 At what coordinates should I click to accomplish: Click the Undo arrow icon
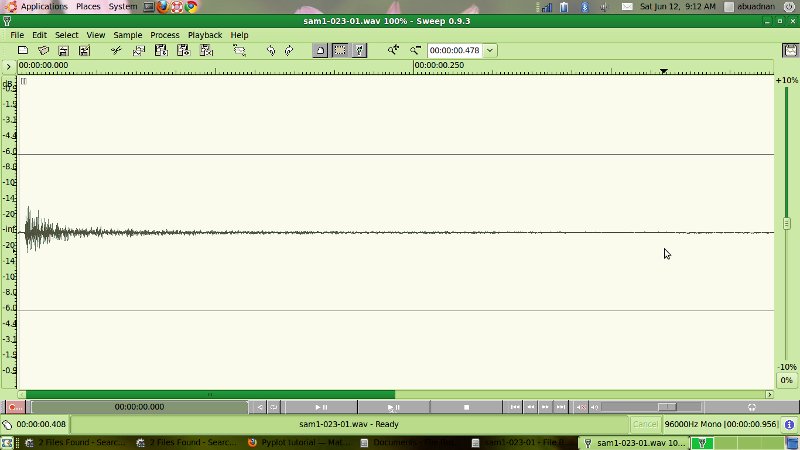270,50
